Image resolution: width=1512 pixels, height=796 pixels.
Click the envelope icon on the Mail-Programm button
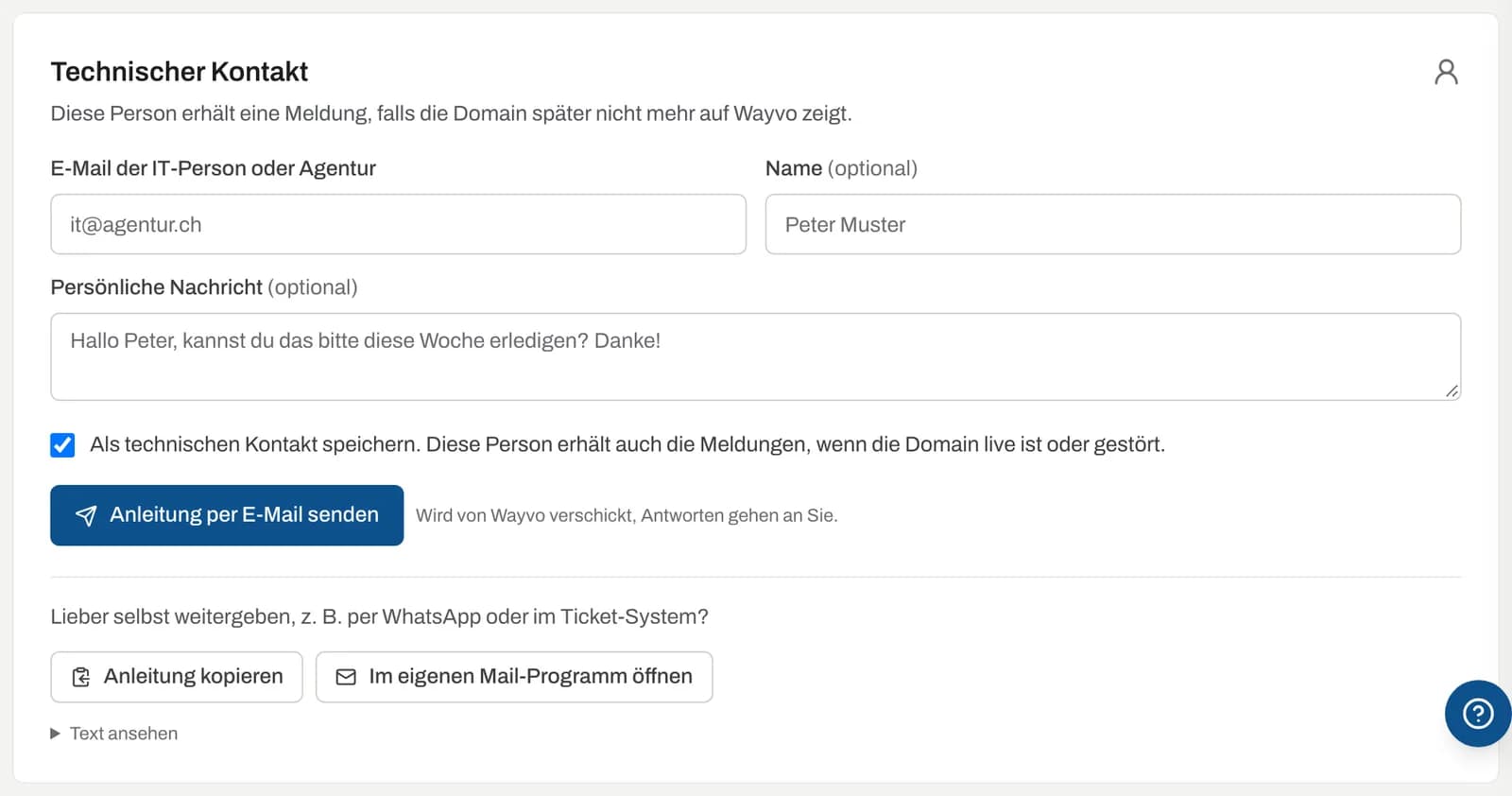(346, 677)
